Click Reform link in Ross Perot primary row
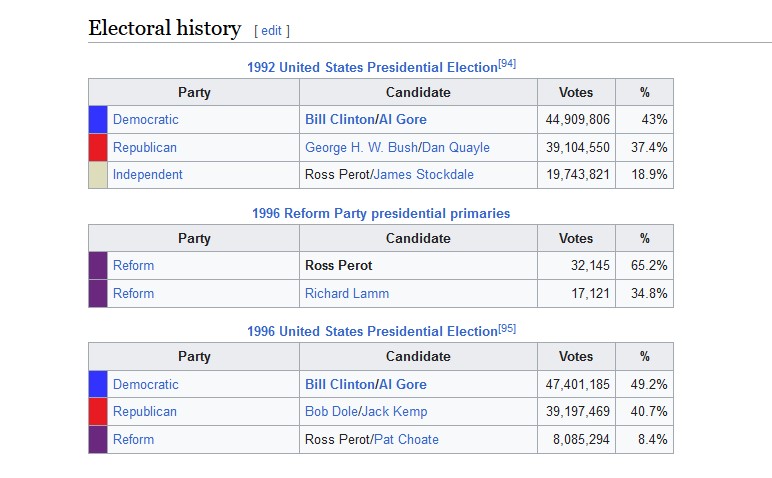The height and width of the screenshot is (478, 772). (133, 266)
